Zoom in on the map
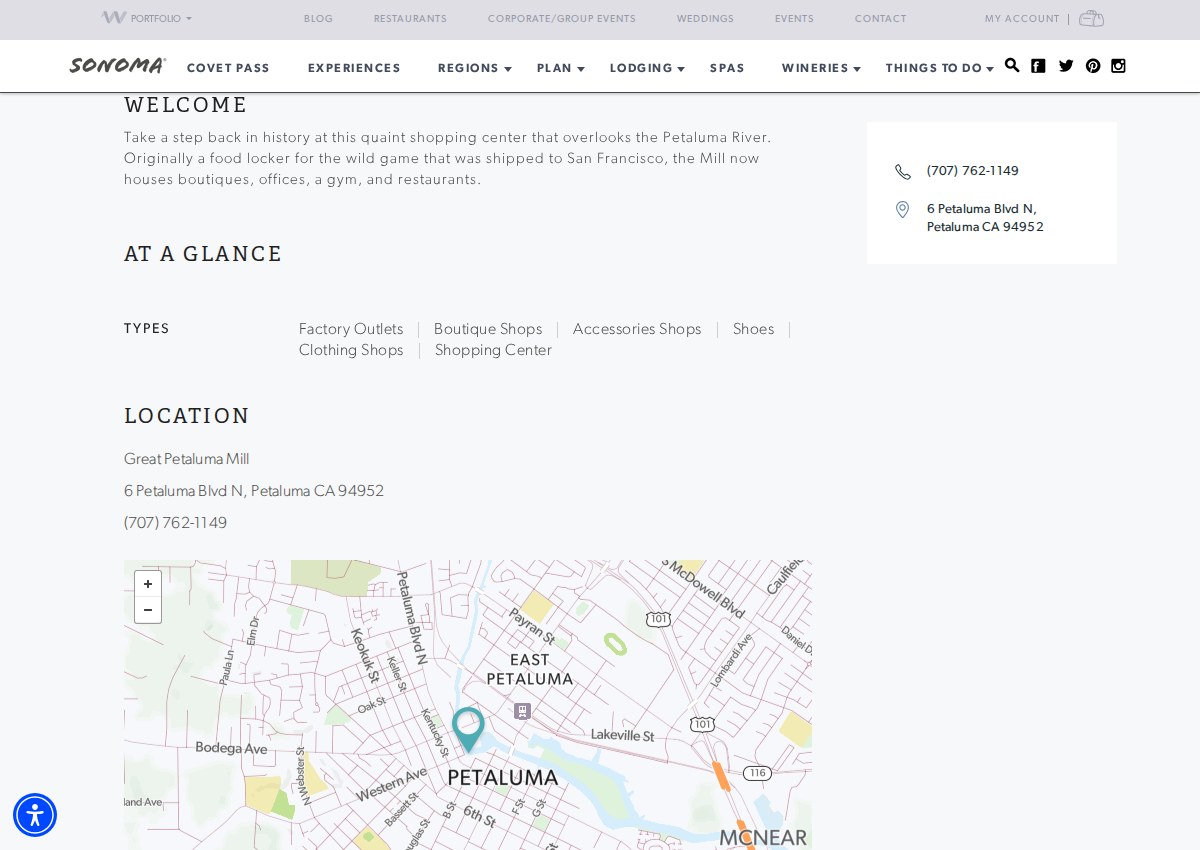 148,584
